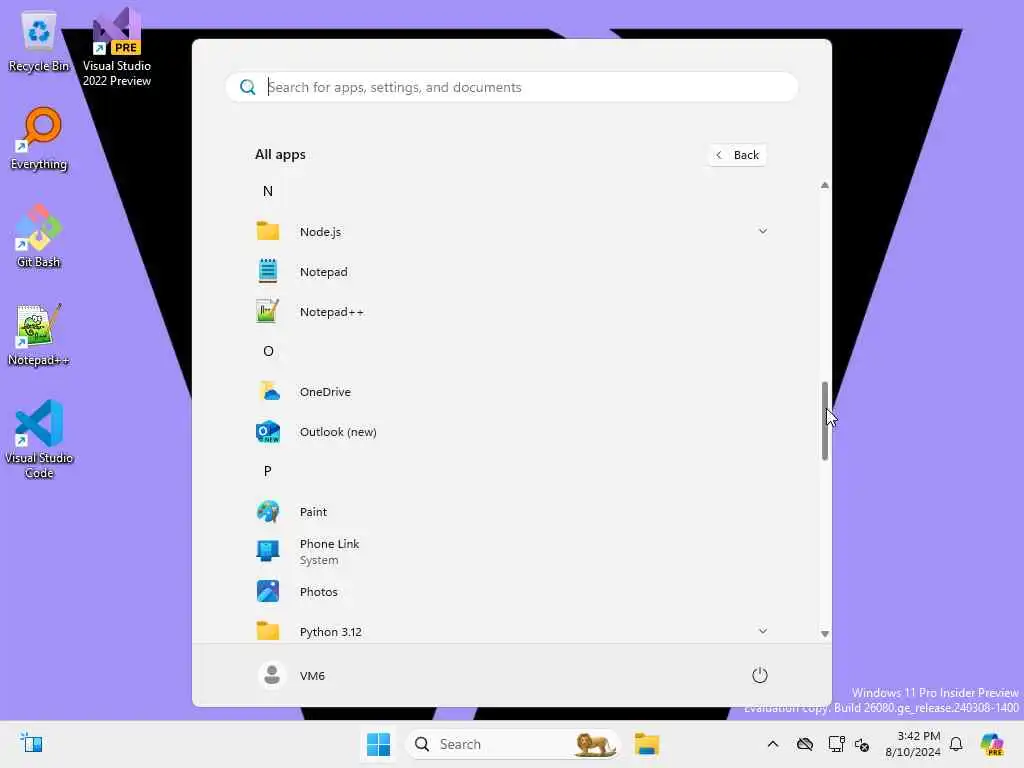The width and height of the screenshot is (1024, 768).
Task: Select the Notepad++ desktop shortcut
Action: [39, 334]
